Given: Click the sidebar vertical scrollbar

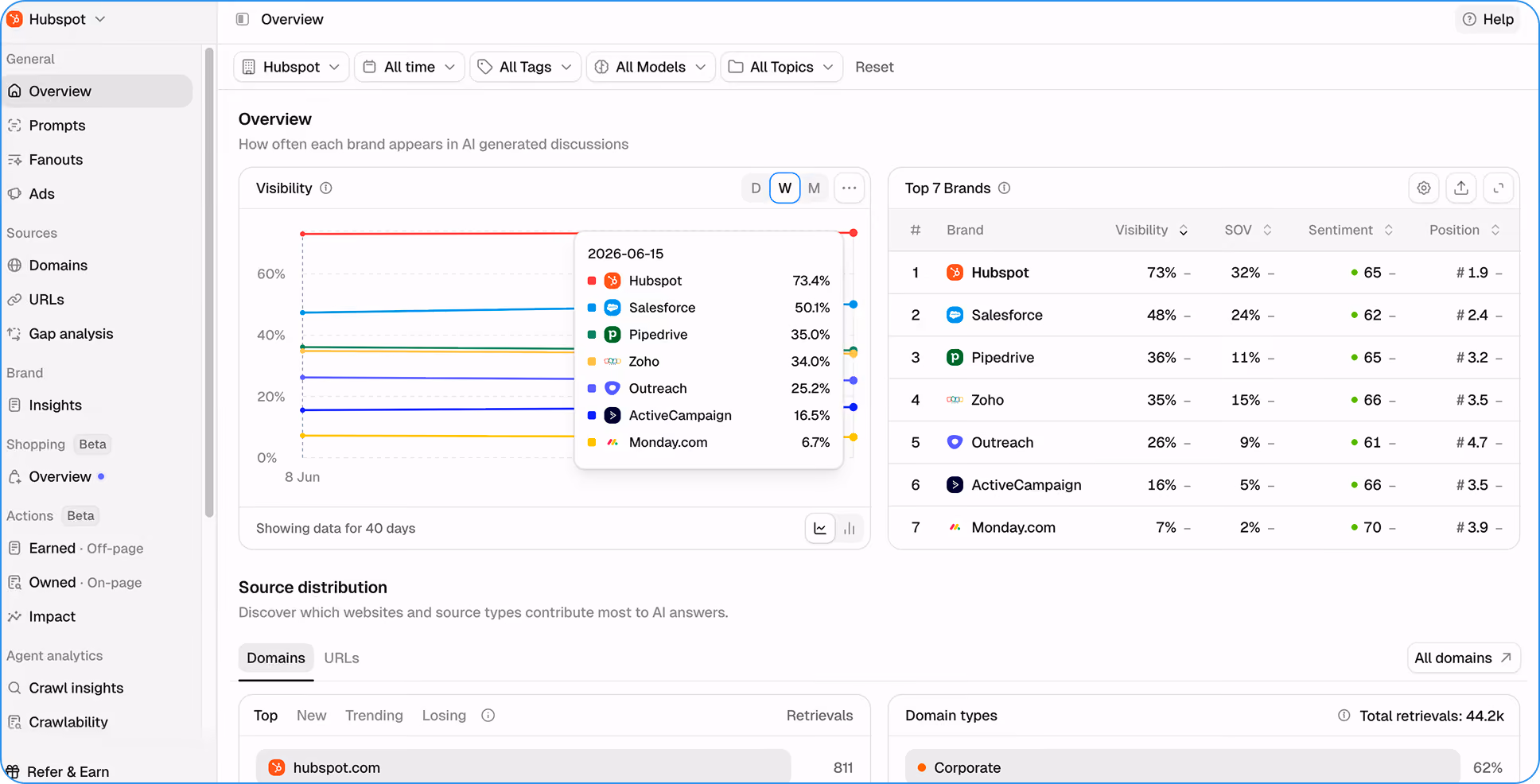Looking at the screenshot, I should (209, 282).
